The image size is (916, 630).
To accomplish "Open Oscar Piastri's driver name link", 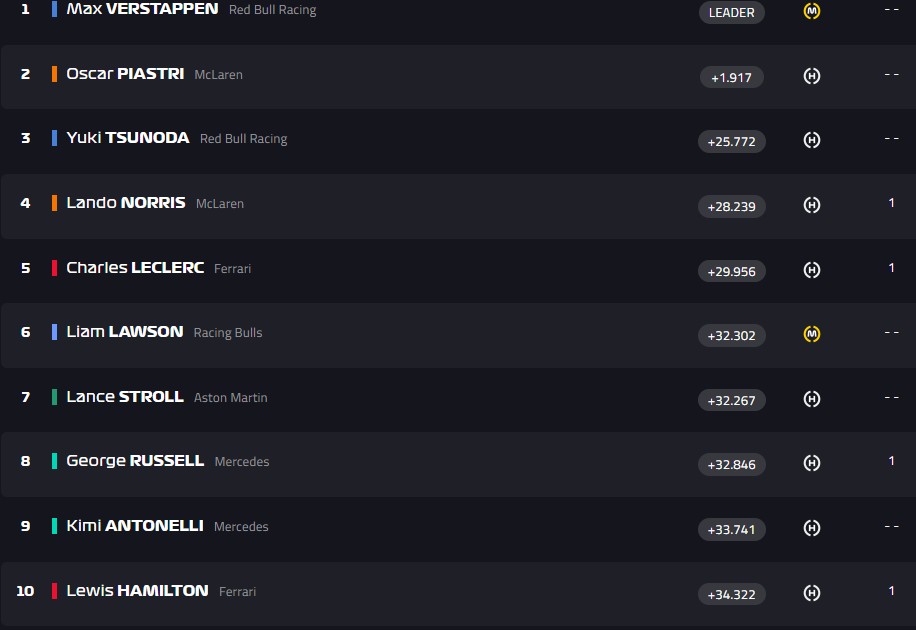I will [x=125, y=74].
